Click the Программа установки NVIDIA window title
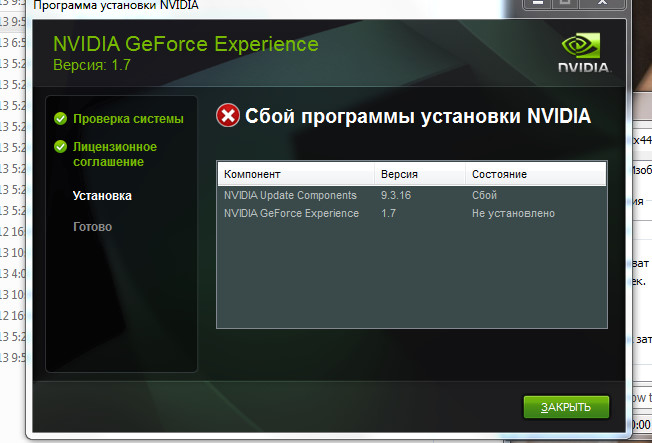This screenshot has width=652, height=443. pos(116,5)
